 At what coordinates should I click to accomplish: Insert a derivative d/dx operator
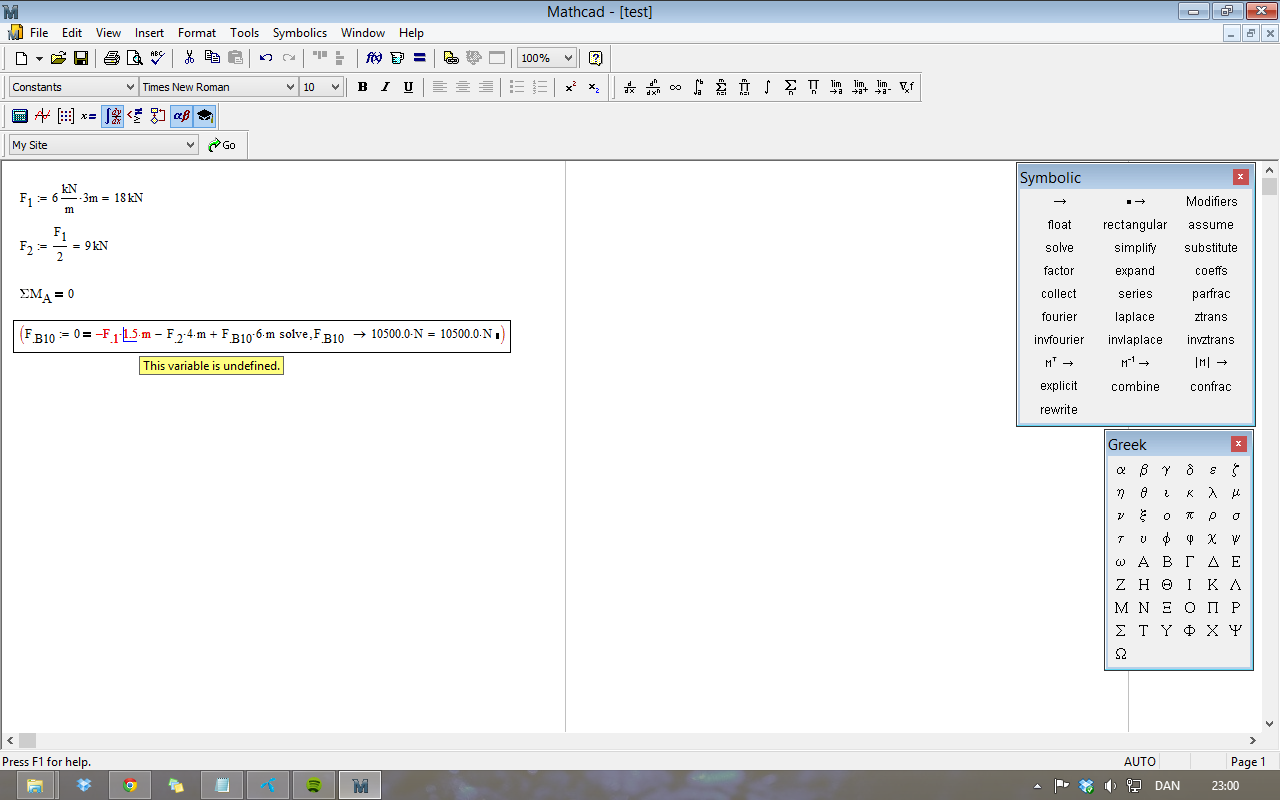click(629, 87)
